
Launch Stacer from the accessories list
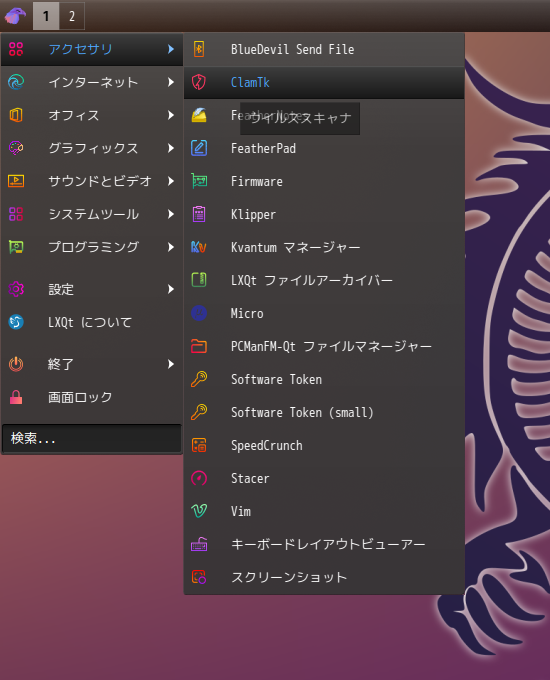click(324, 478)
